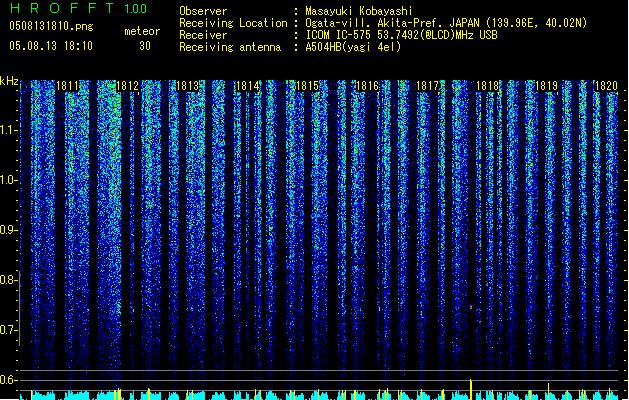Viewport: 629px width, 400px height.
Task: Click the observer name Masayuki Kobayashi
Action: point(359,11)
